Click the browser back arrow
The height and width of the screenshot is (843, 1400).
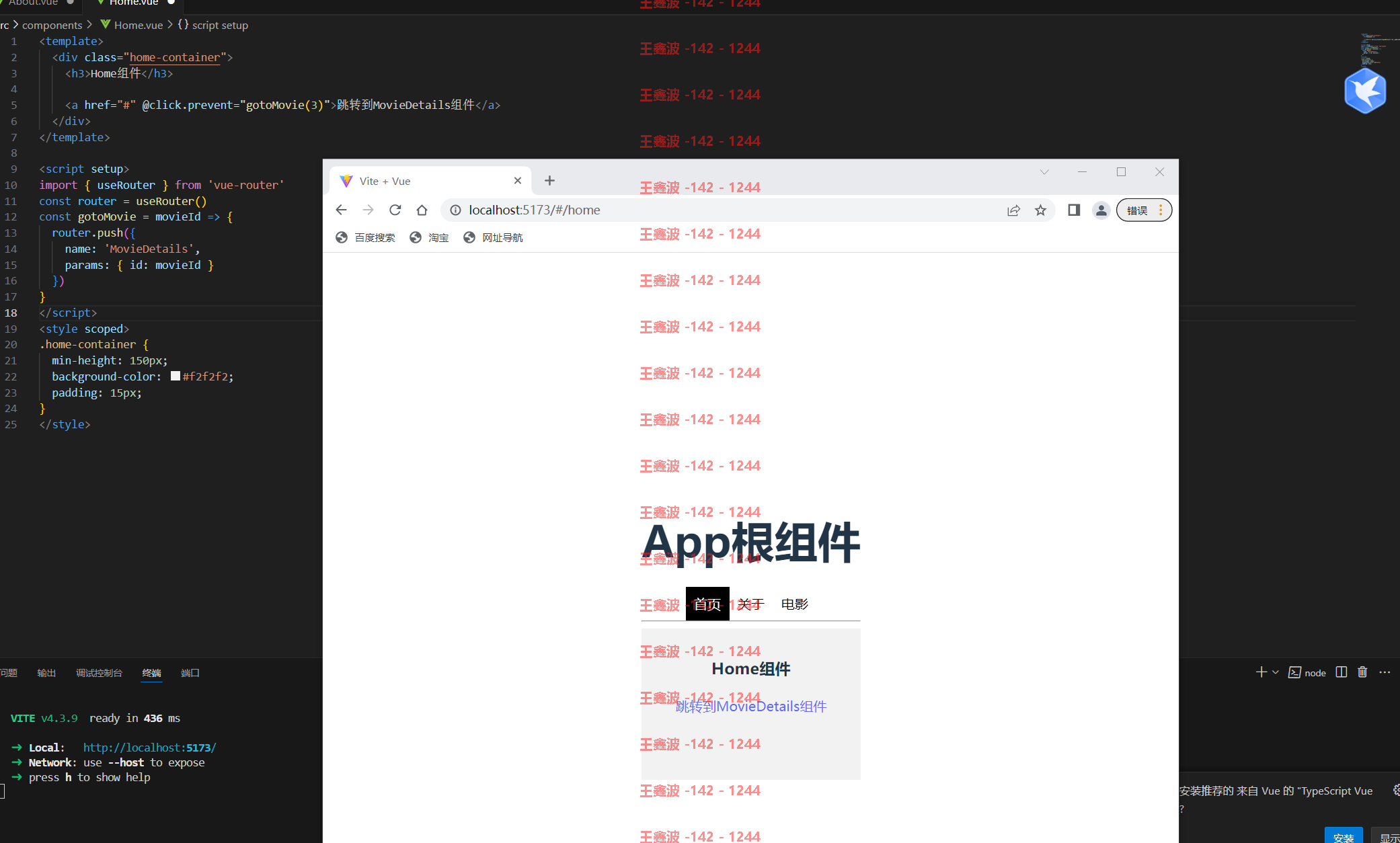click(x=341, y=210)
